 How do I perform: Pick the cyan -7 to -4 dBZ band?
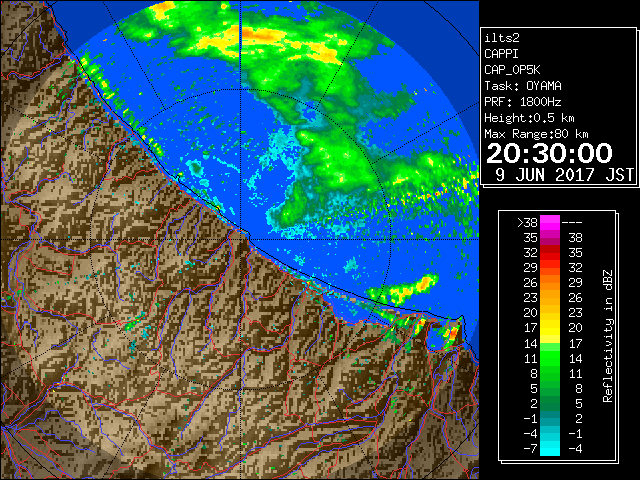[x=550, y=448]
